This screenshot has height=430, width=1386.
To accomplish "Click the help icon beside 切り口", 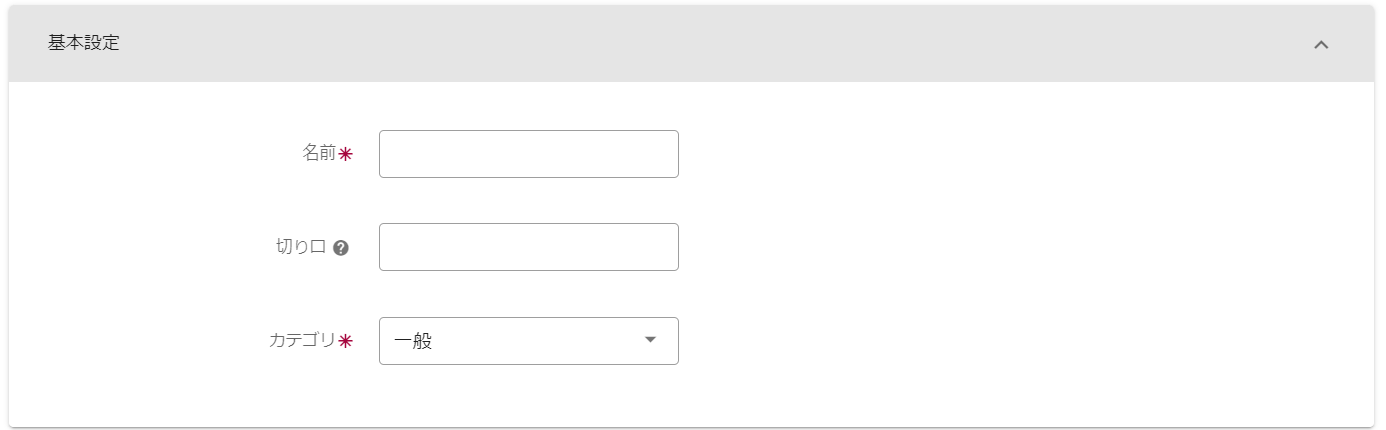I will 341,248.
